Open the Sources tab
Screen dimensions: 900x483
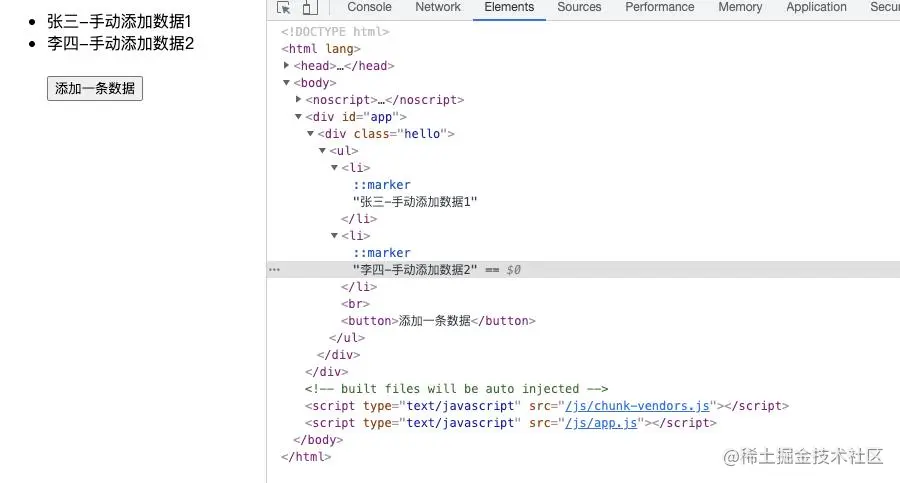pos(579,7)
